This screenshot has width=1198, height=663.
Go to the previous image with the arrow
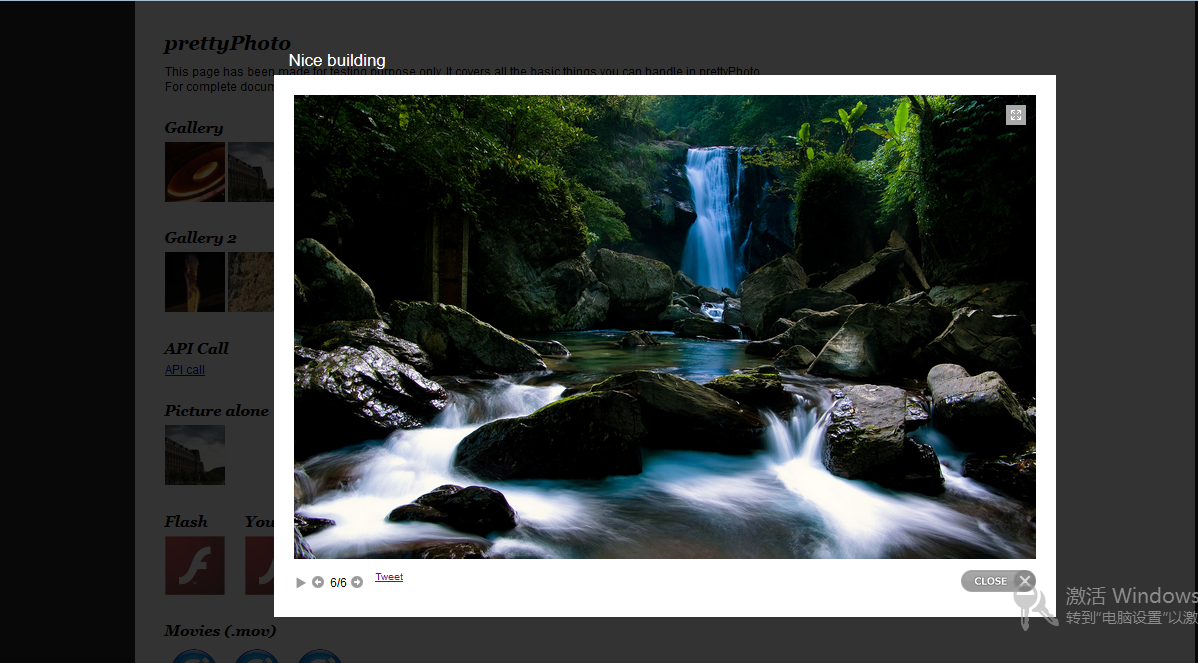318,582
